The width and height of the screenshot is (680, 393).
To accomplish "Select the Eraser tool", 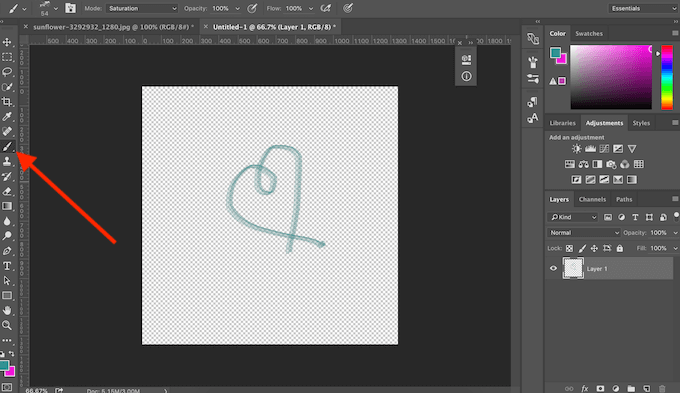I will pyautogui.click(x=7, y=191).
